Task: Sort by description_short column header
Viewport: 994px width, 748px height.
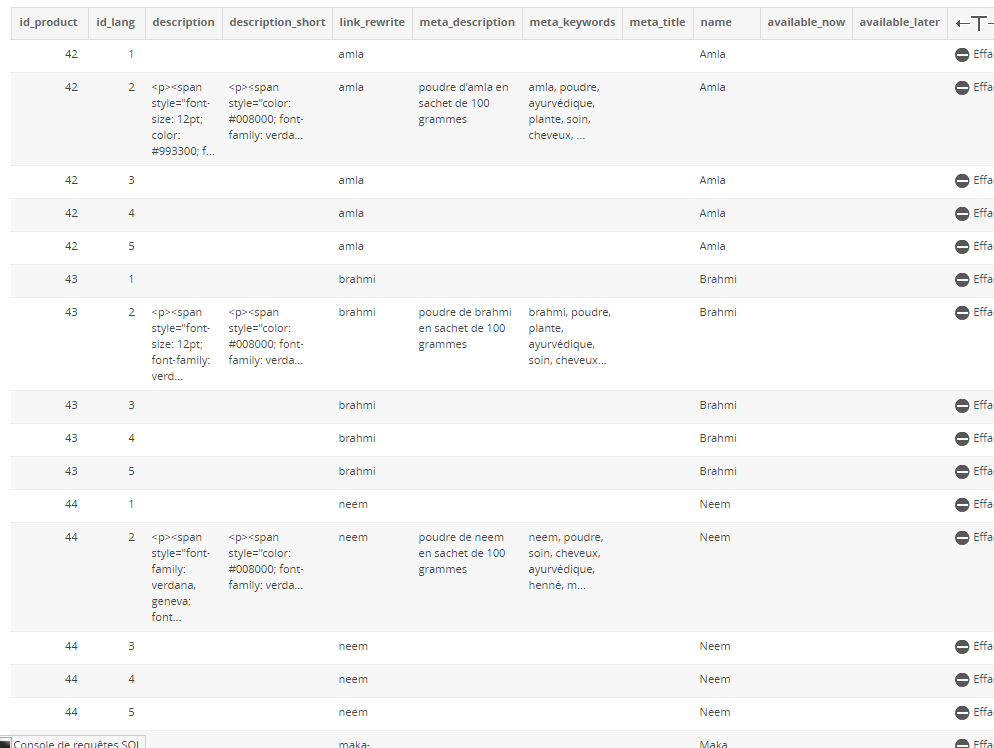Action: (277, 22)
